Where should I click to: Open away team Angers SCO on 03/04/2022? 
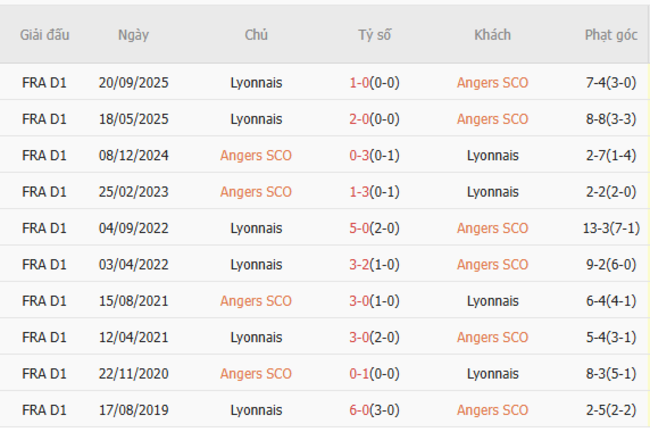pyautogui.click(x=492, y=264)
